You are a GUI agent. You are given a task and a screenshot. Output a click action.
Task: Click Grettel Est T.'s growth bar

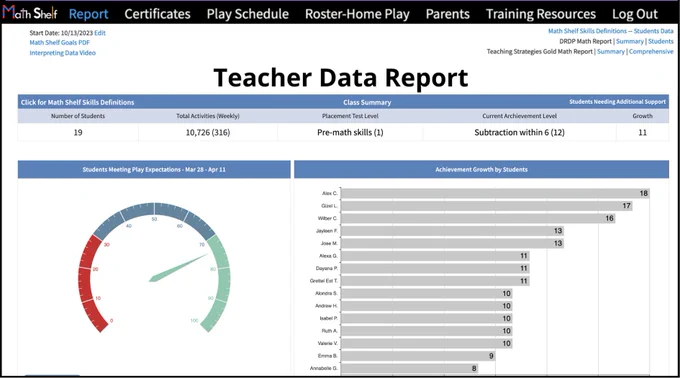[x=435, y=281]
